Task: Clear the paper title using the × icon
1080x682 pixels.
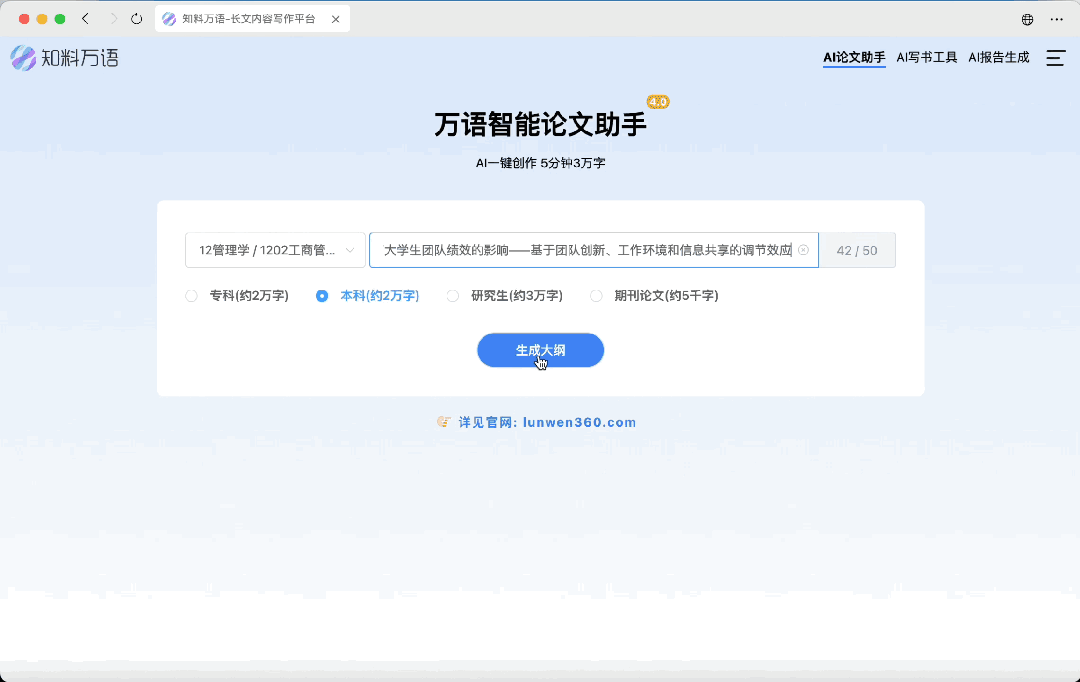Action: [x=805, y=250]
